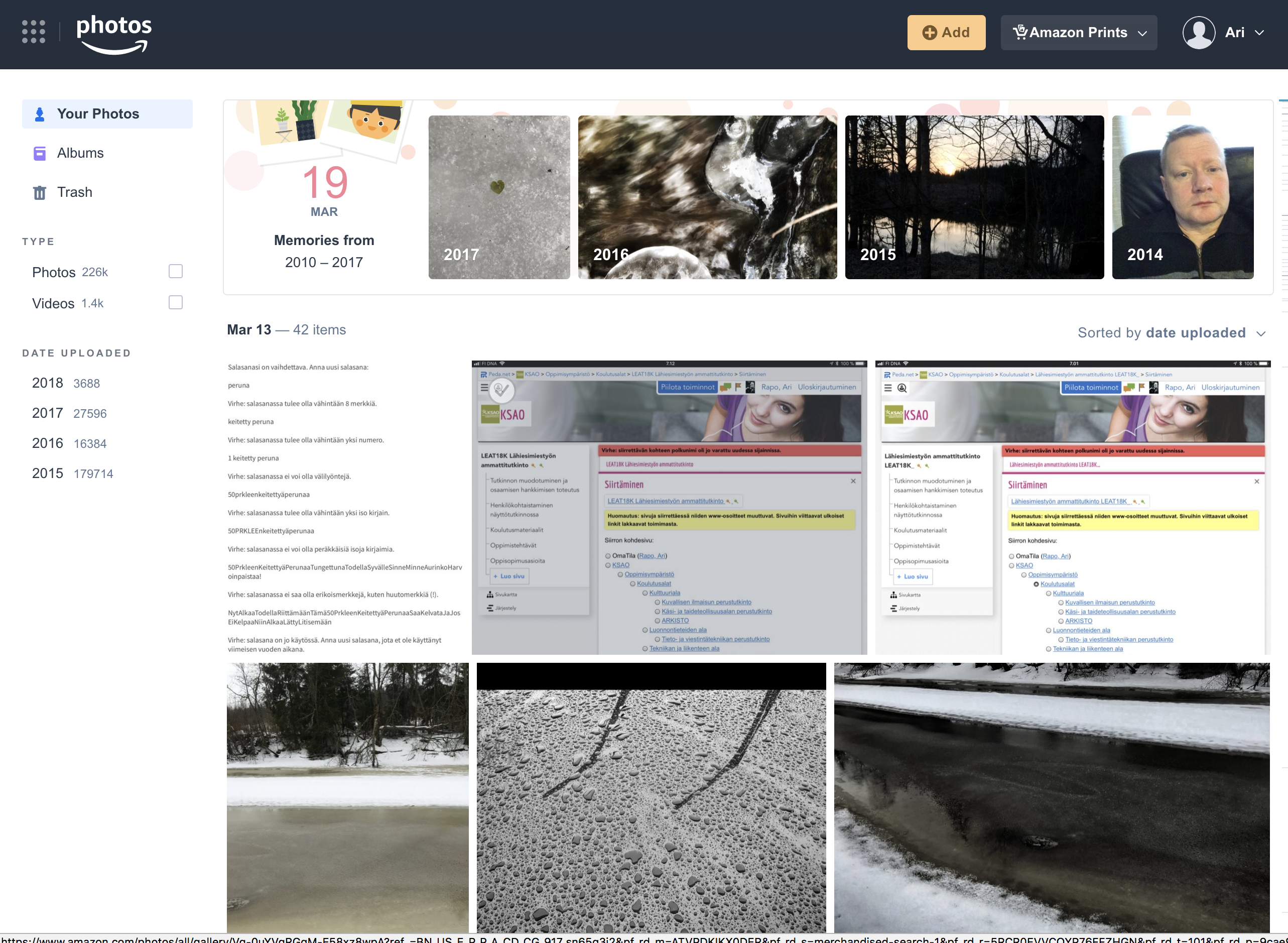
Task: Click the timeline scrubber on right edge
Action: tap(1283, 228)
